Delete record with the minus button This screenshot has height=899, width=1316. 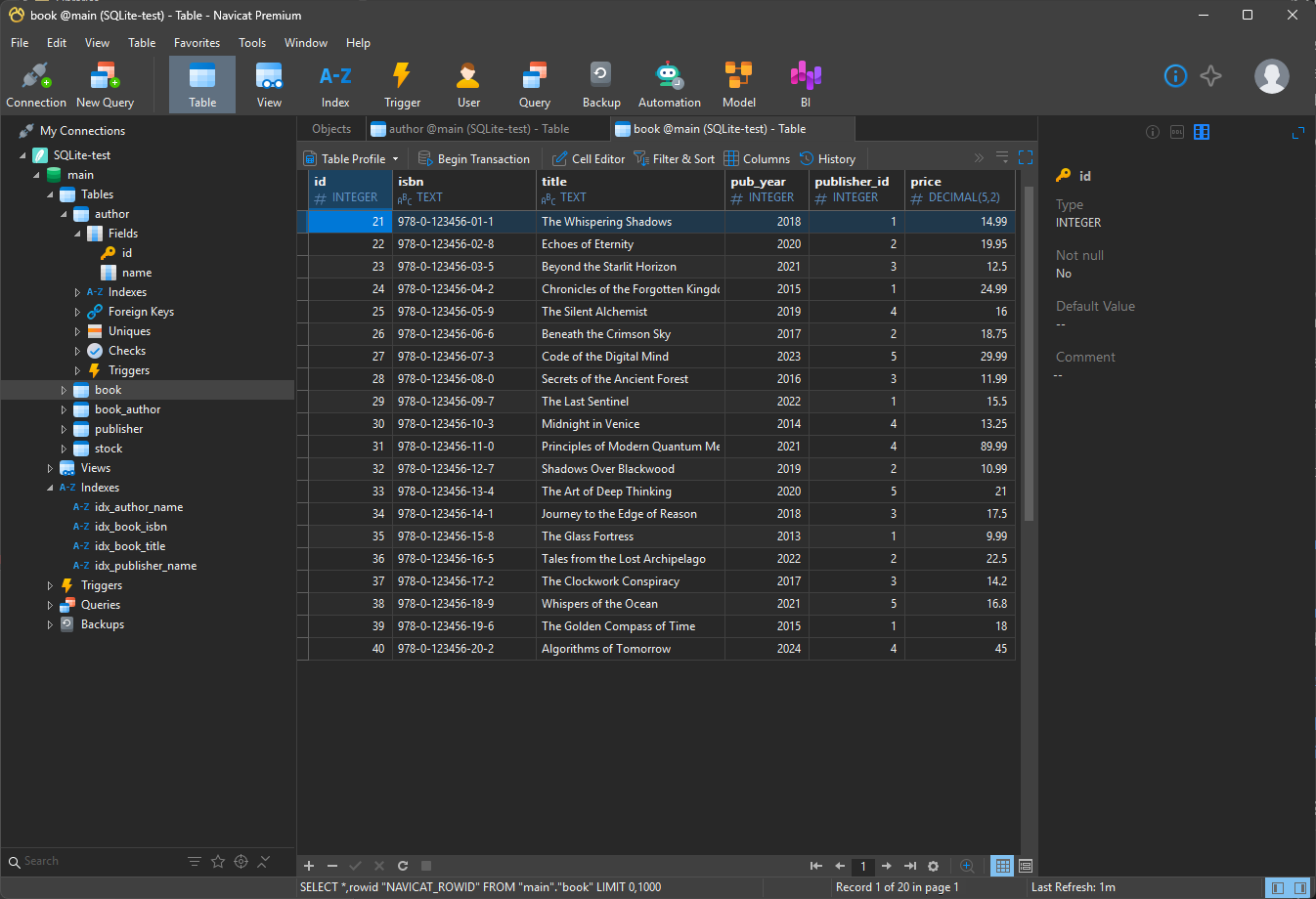coord(332,866)
